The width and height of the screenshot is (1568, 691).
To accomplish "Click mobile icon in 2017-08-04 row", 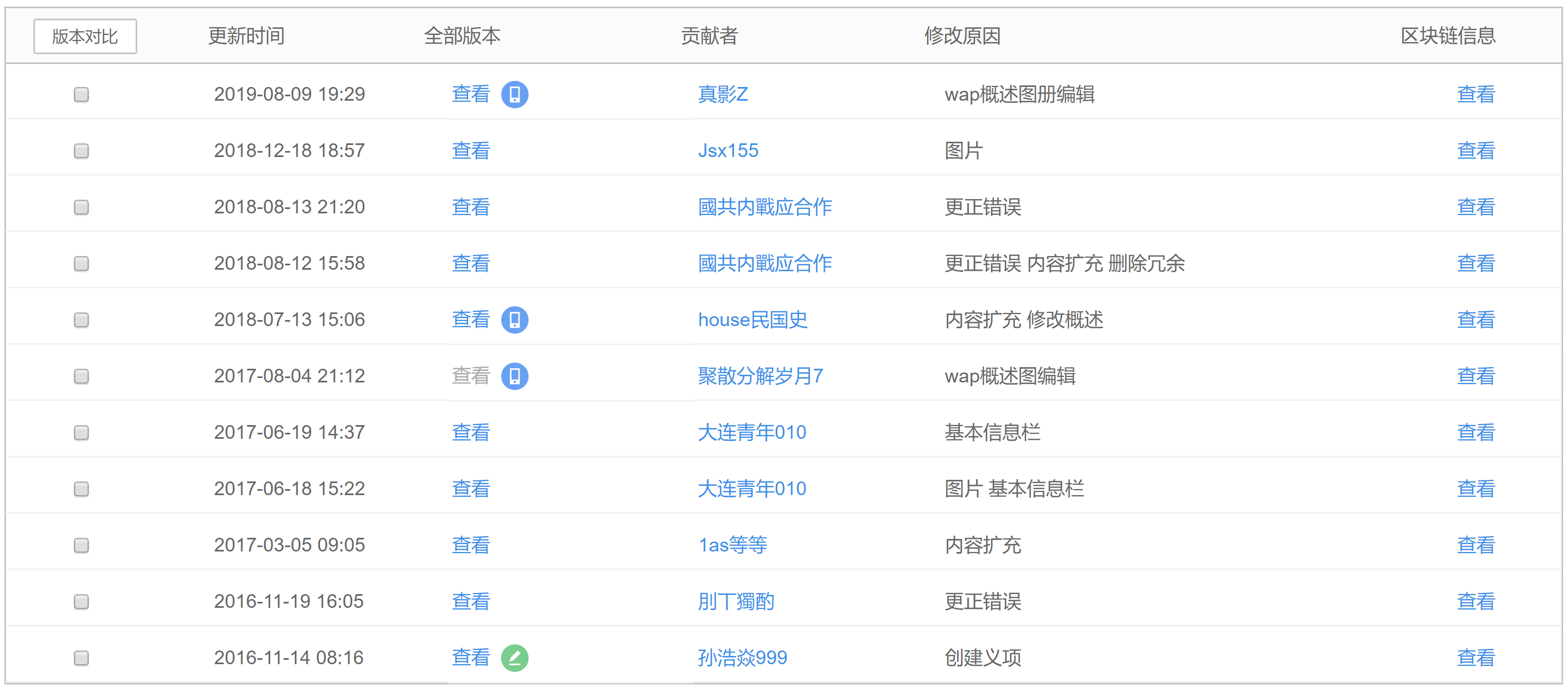I will point(514,376).
